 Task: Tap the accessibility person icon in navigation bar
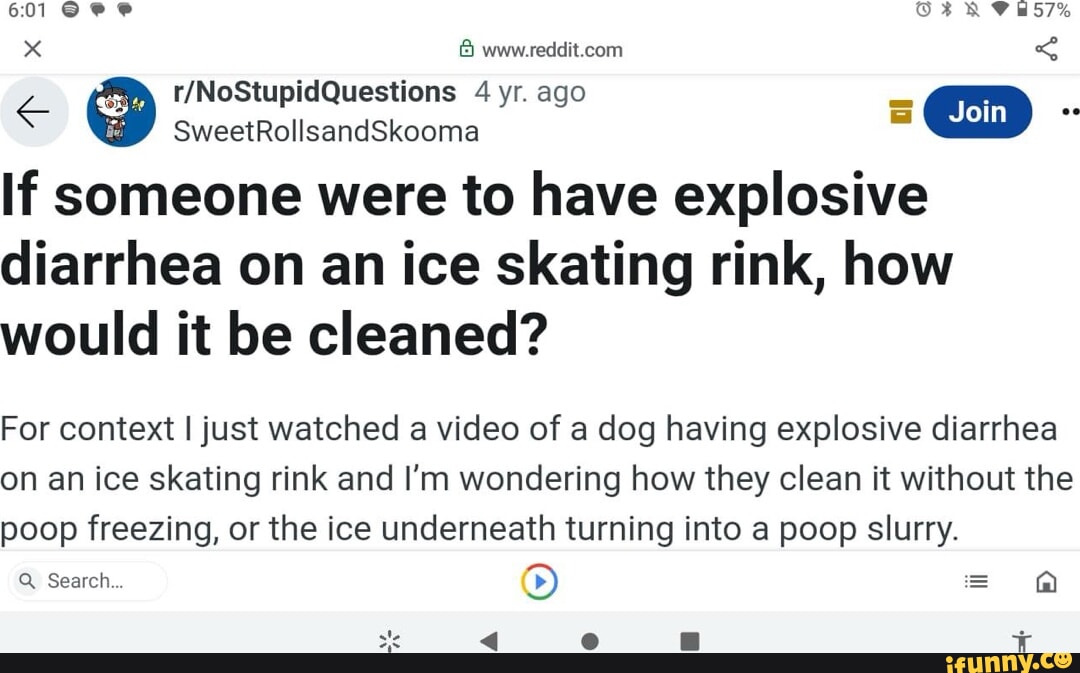coord(1022,641)
